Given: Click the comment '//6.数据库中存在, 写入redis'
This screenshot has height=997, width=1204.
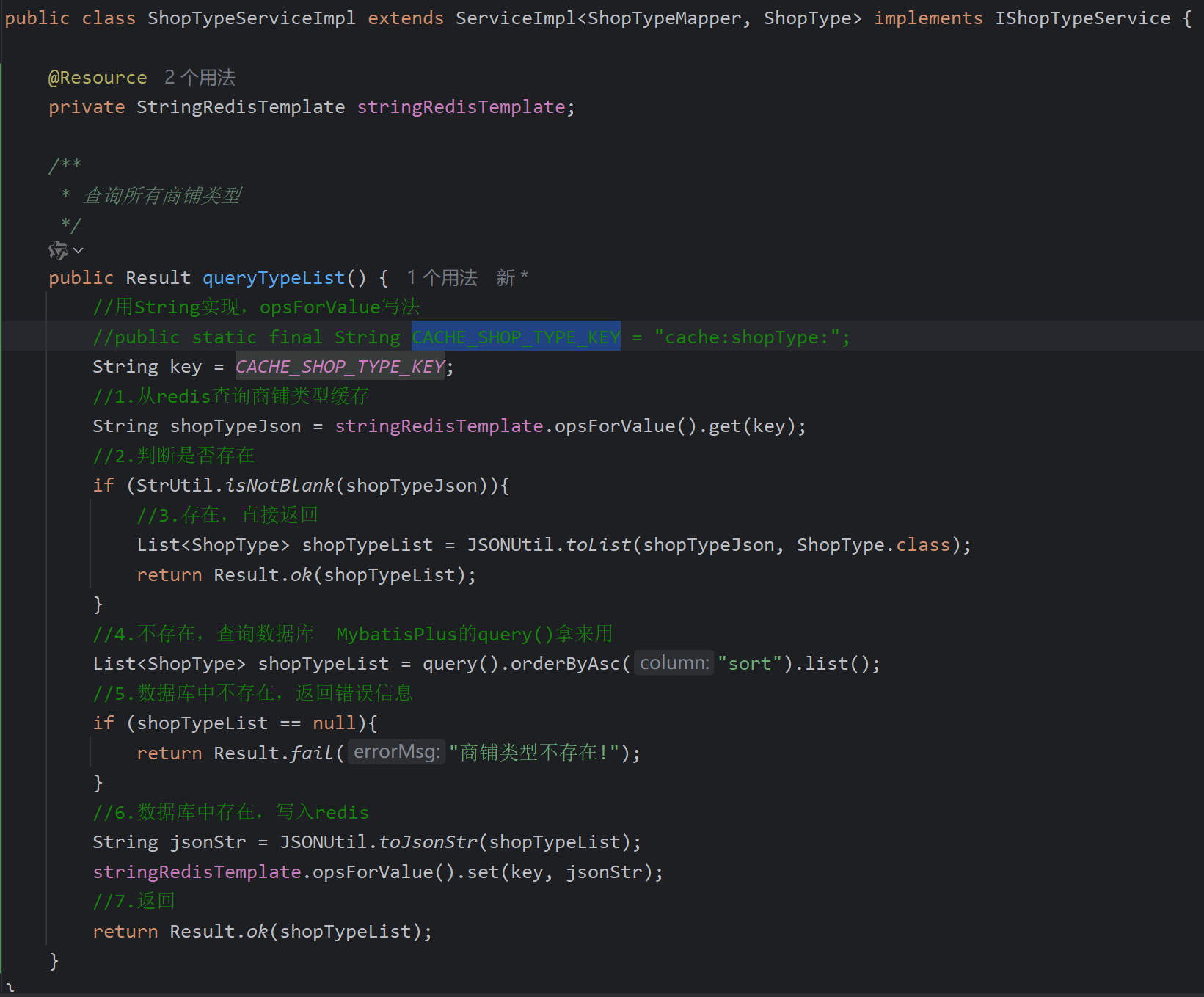Looking at the screenshot, I should (231, 813).
